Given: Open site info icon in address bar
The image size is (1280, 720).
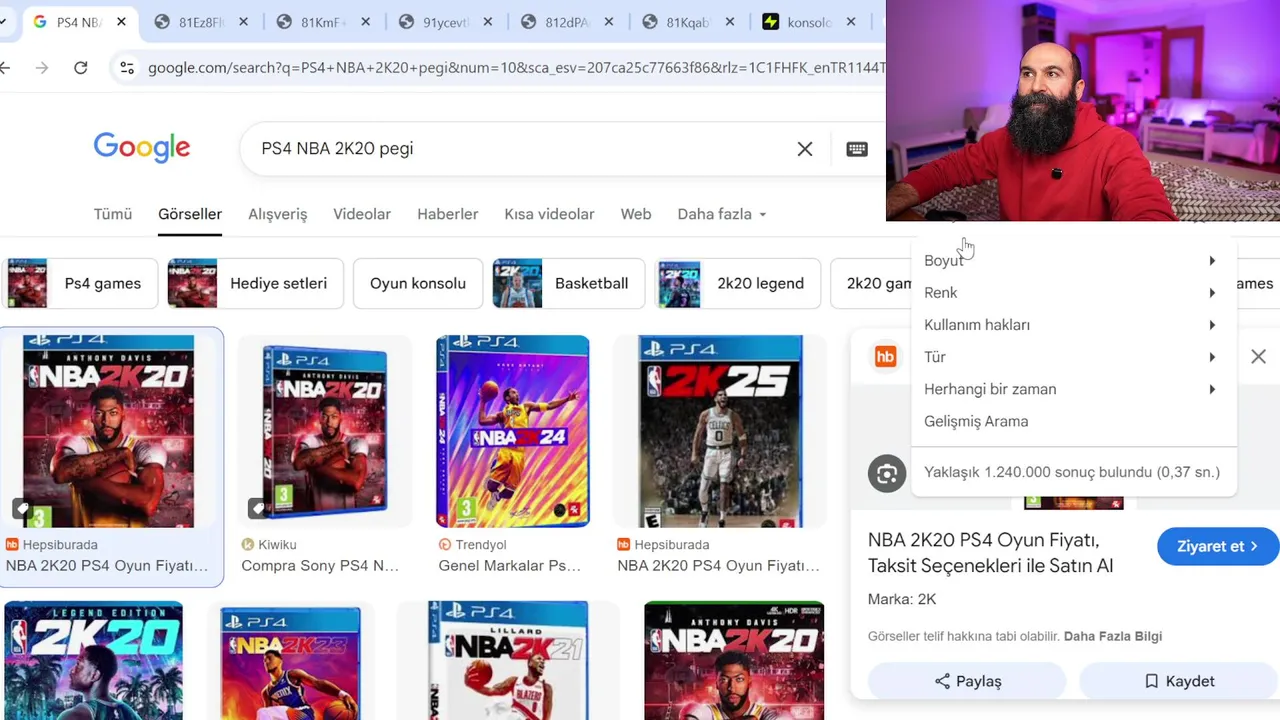Looking at the screenshot, I should 127,68.
